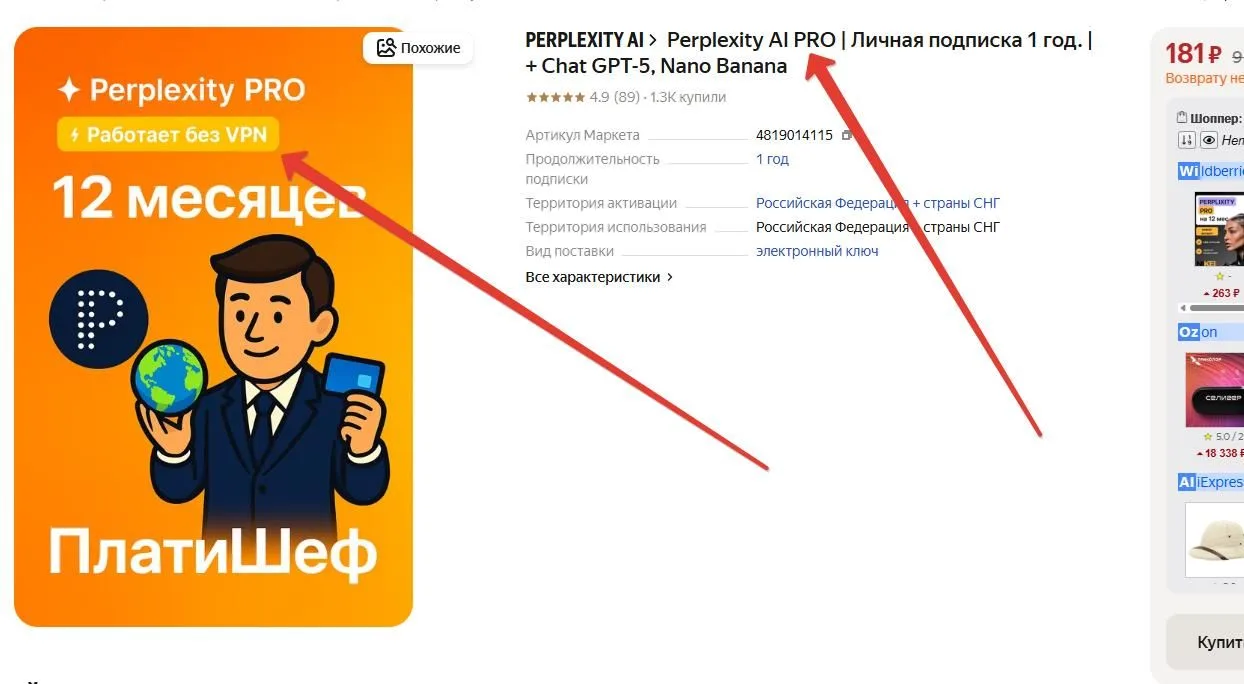
Task: Open the AliExpress hat product thumbnail
Action: coord(1214,540)
